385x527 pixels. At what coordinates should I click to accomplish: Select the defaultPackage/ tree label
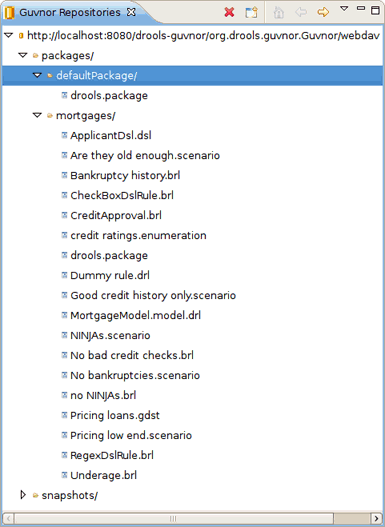coord(96,76)
